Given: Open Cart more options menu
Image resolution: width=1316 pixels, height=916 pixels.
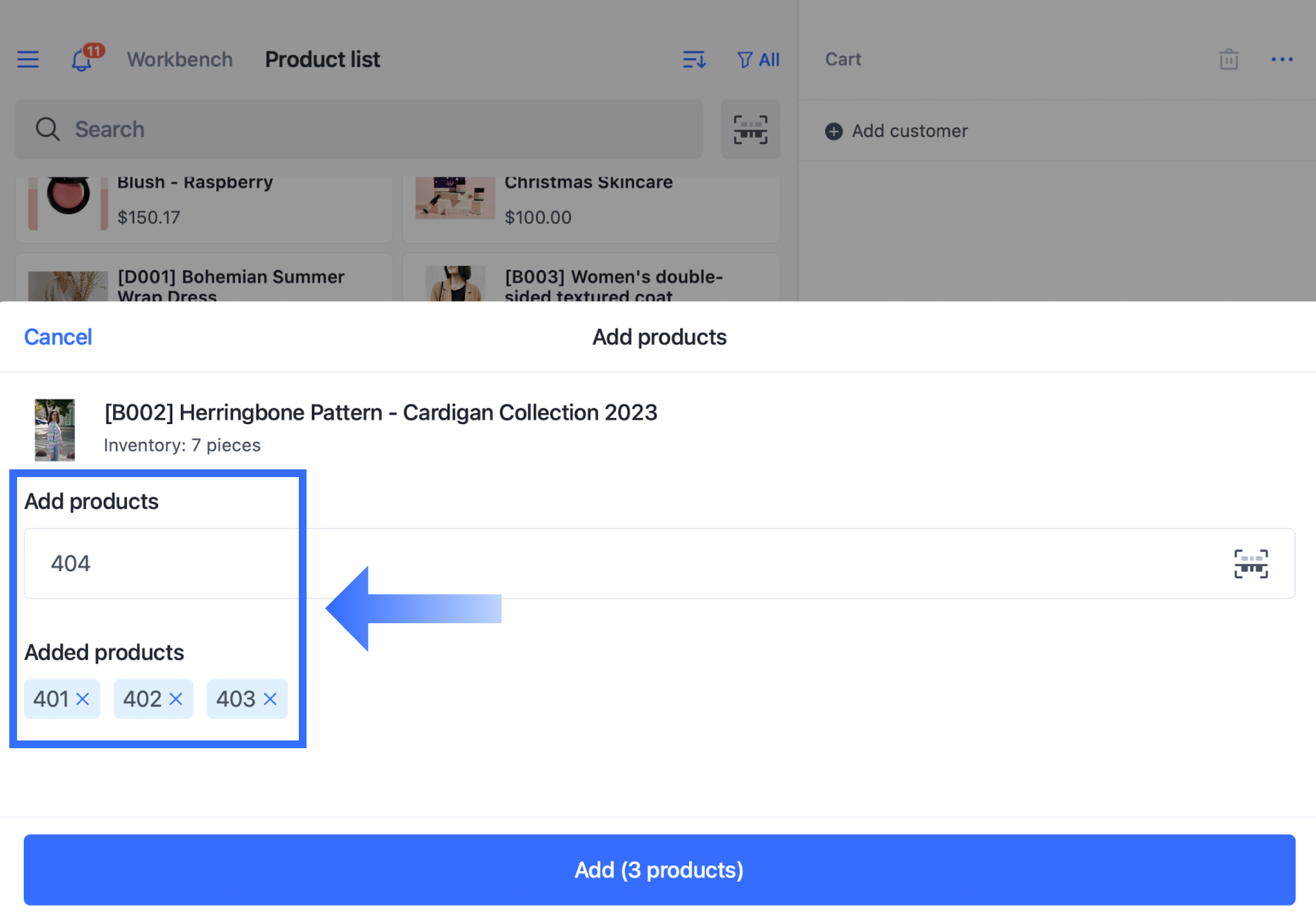Looking at the screenshot, I should click(x=1281, y=60).
